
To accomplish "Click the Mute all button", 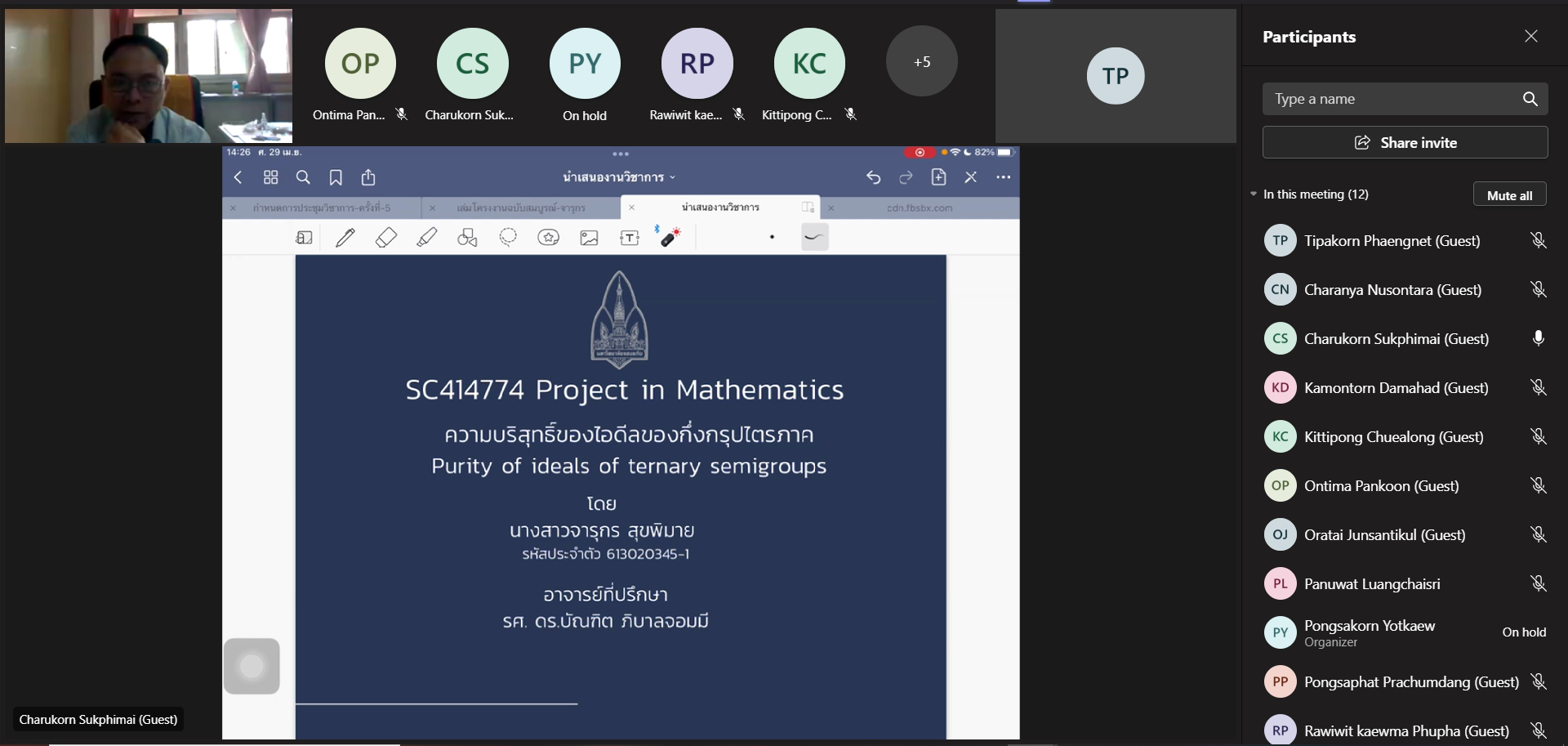I will tap(1509, 195).
